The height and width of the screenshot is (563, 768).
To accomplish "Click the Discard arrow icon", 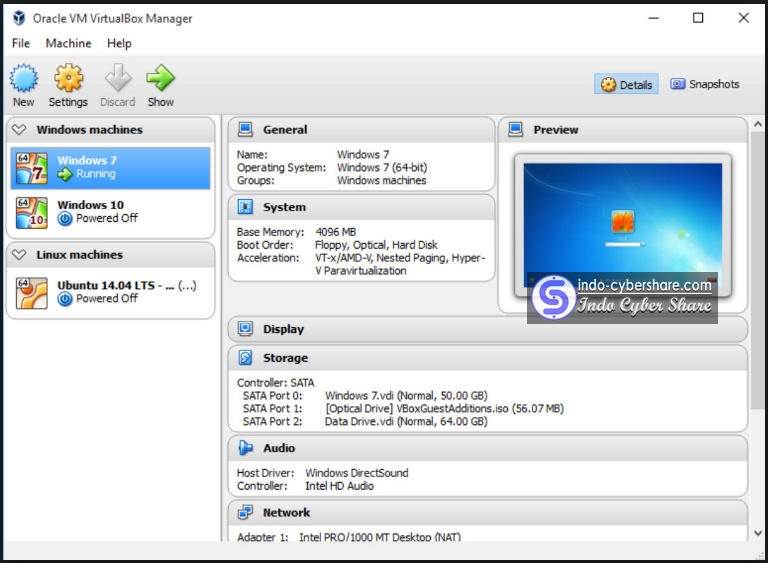I will (118, 77).
